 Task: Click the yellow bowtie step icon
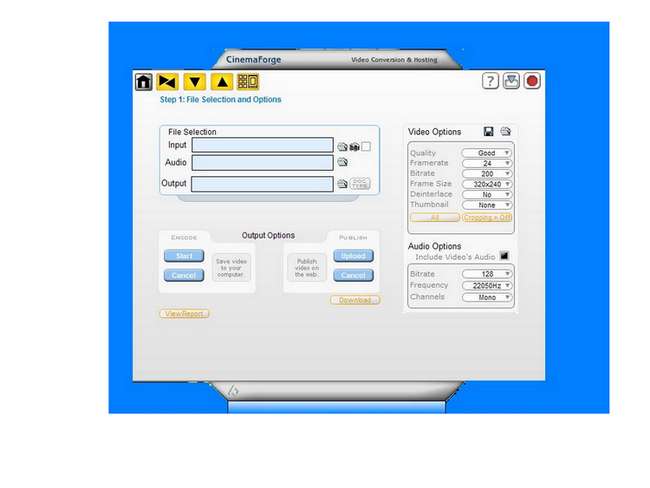click(x=167, y=82)
